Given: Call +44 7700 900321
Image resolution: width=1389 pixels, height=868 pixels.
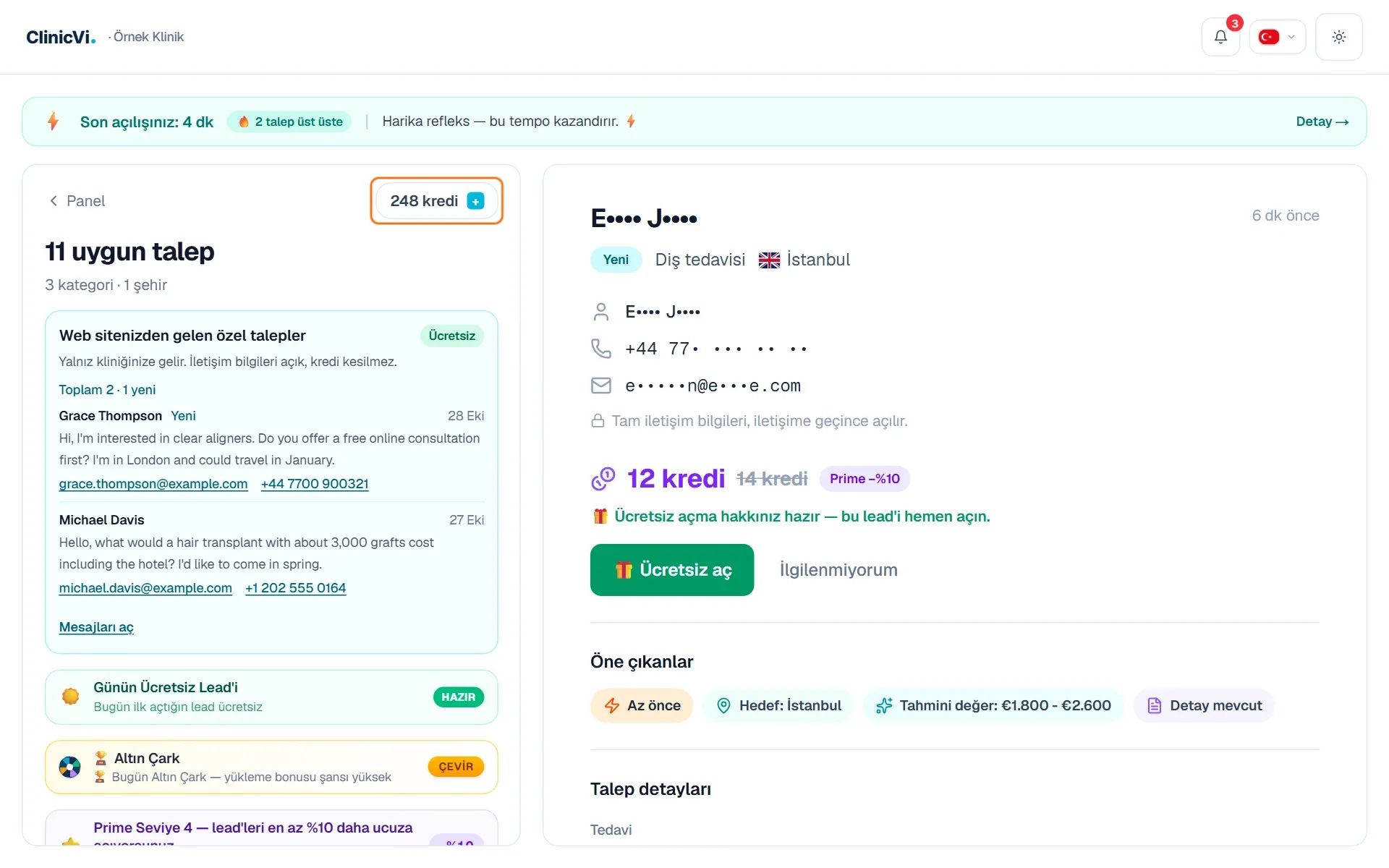Looking at the screenshot, I should (x=315, y=484).
